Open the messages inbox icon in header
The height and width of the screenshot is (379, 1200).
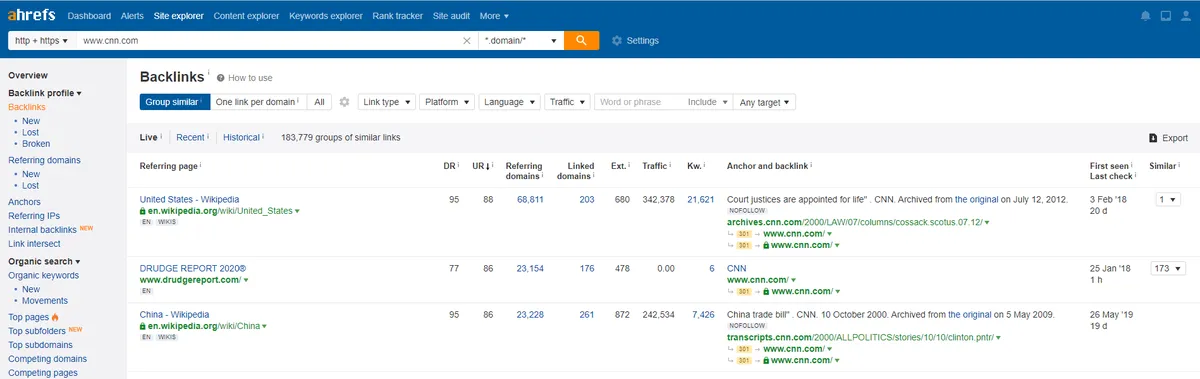pyautogui.click(x=1165, y=16)
